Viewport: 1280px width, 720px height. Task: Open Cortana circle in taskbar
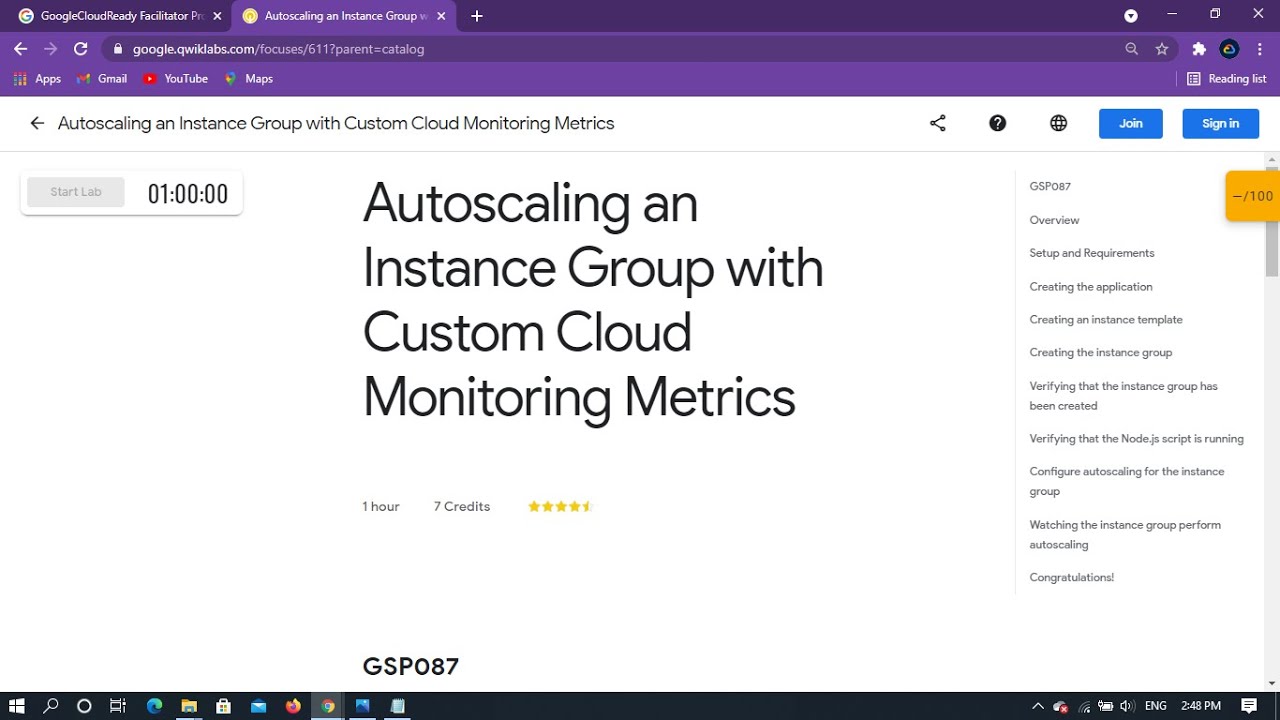coord(84,706)
